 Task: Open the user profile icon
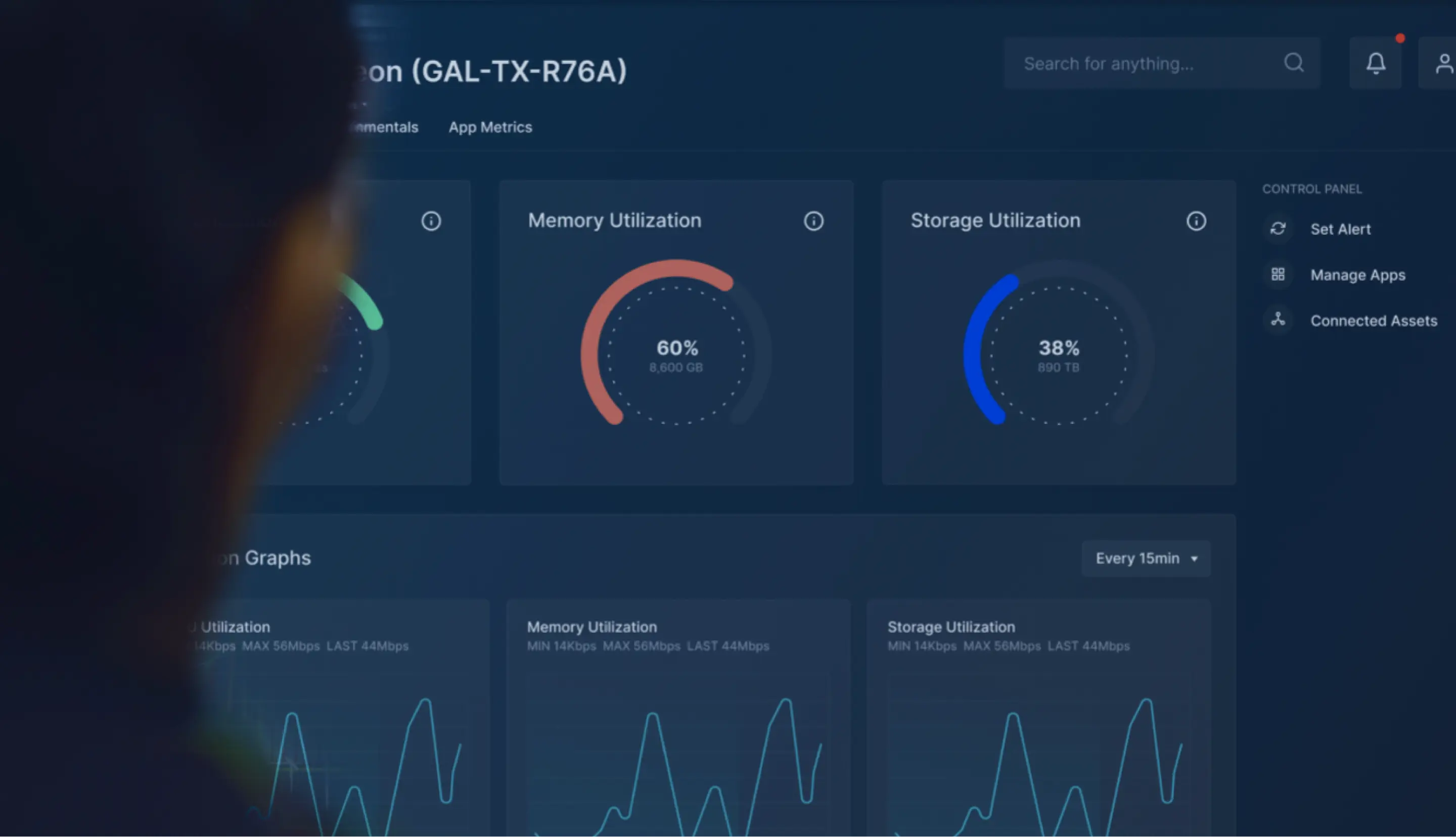click(x=1444, y=63)
